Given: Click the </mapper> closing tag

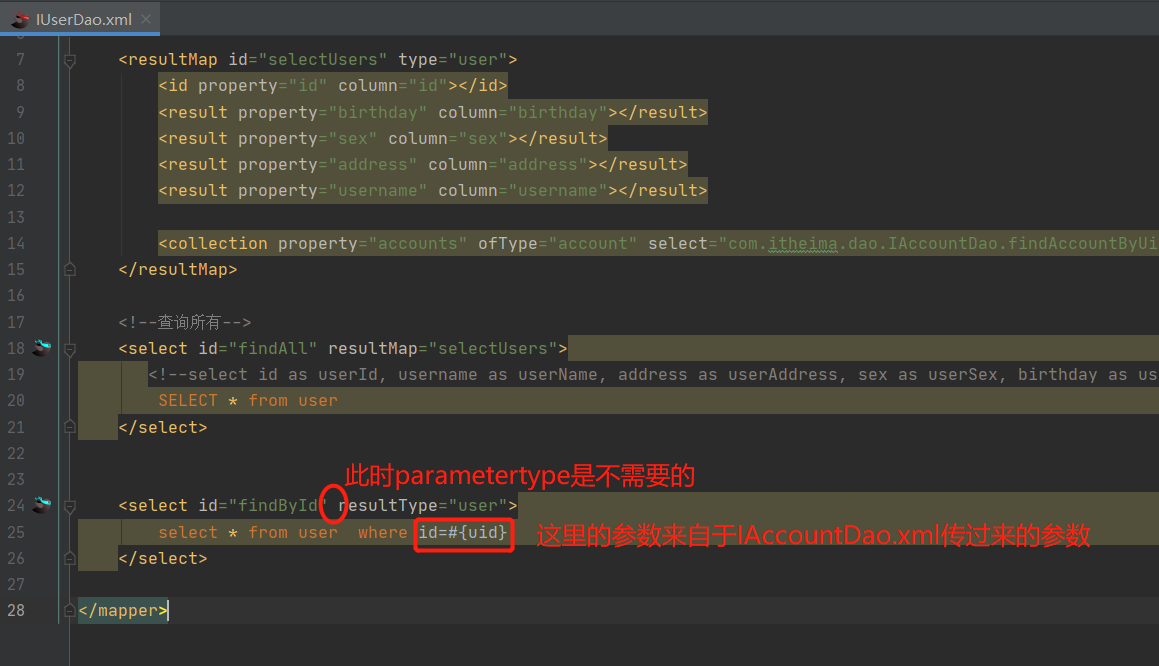Looking at the screenshot, I should click(123, 611).
